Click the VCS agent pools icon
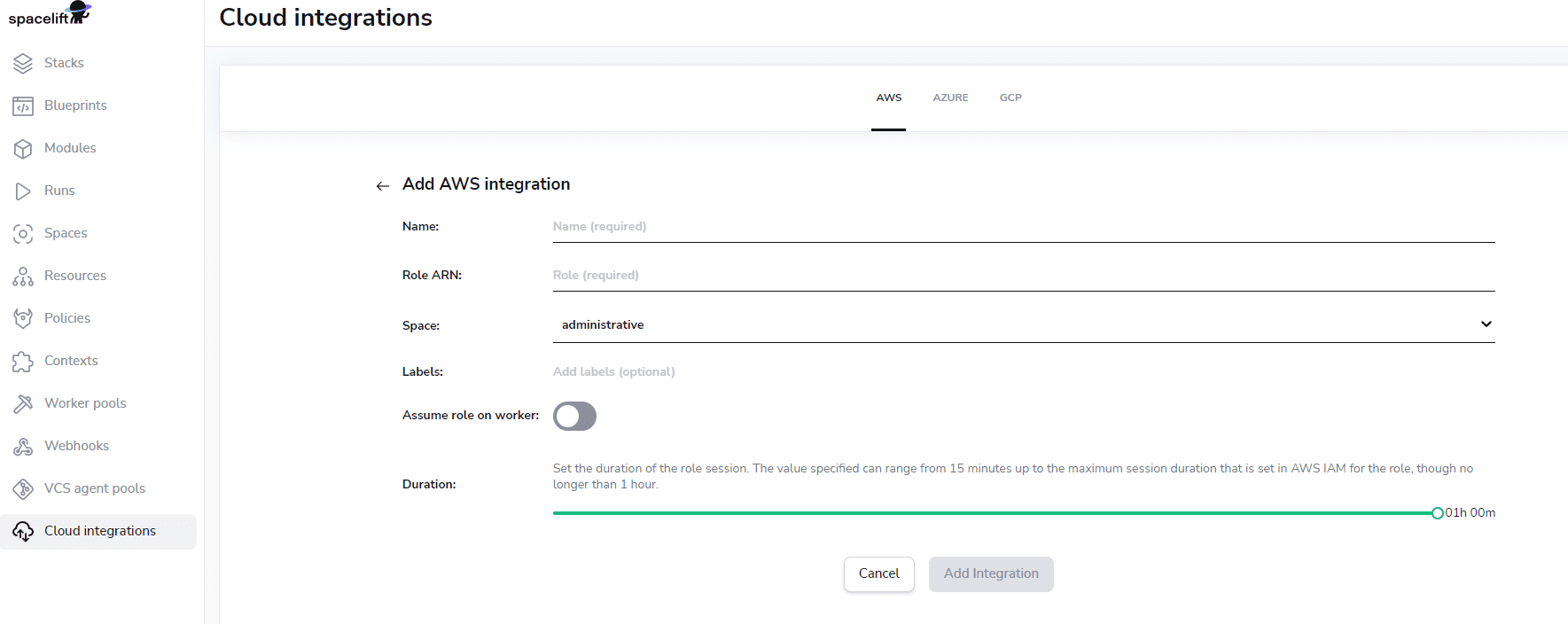The height and width of the screenshot is (624, 1568). click(x=23, y=488)
